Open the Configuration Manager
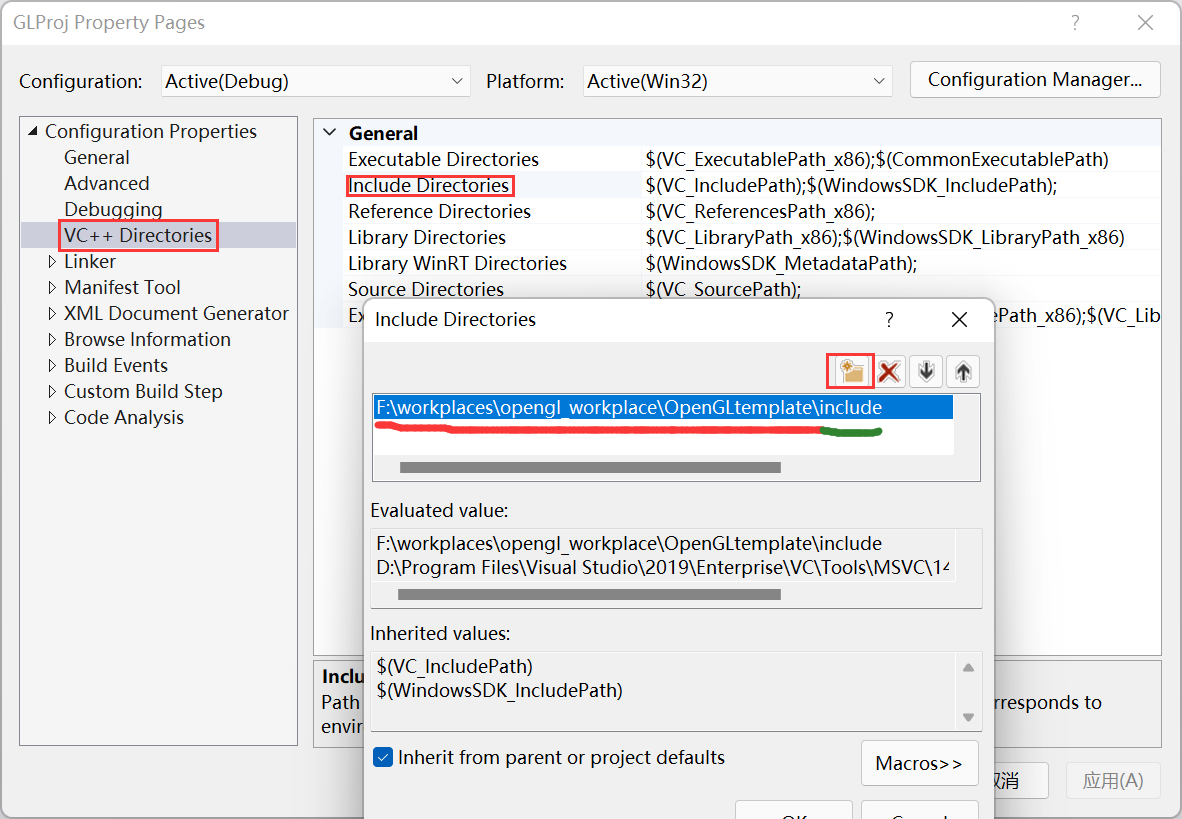The image size is (1182, 819). tap(1034, 79)
